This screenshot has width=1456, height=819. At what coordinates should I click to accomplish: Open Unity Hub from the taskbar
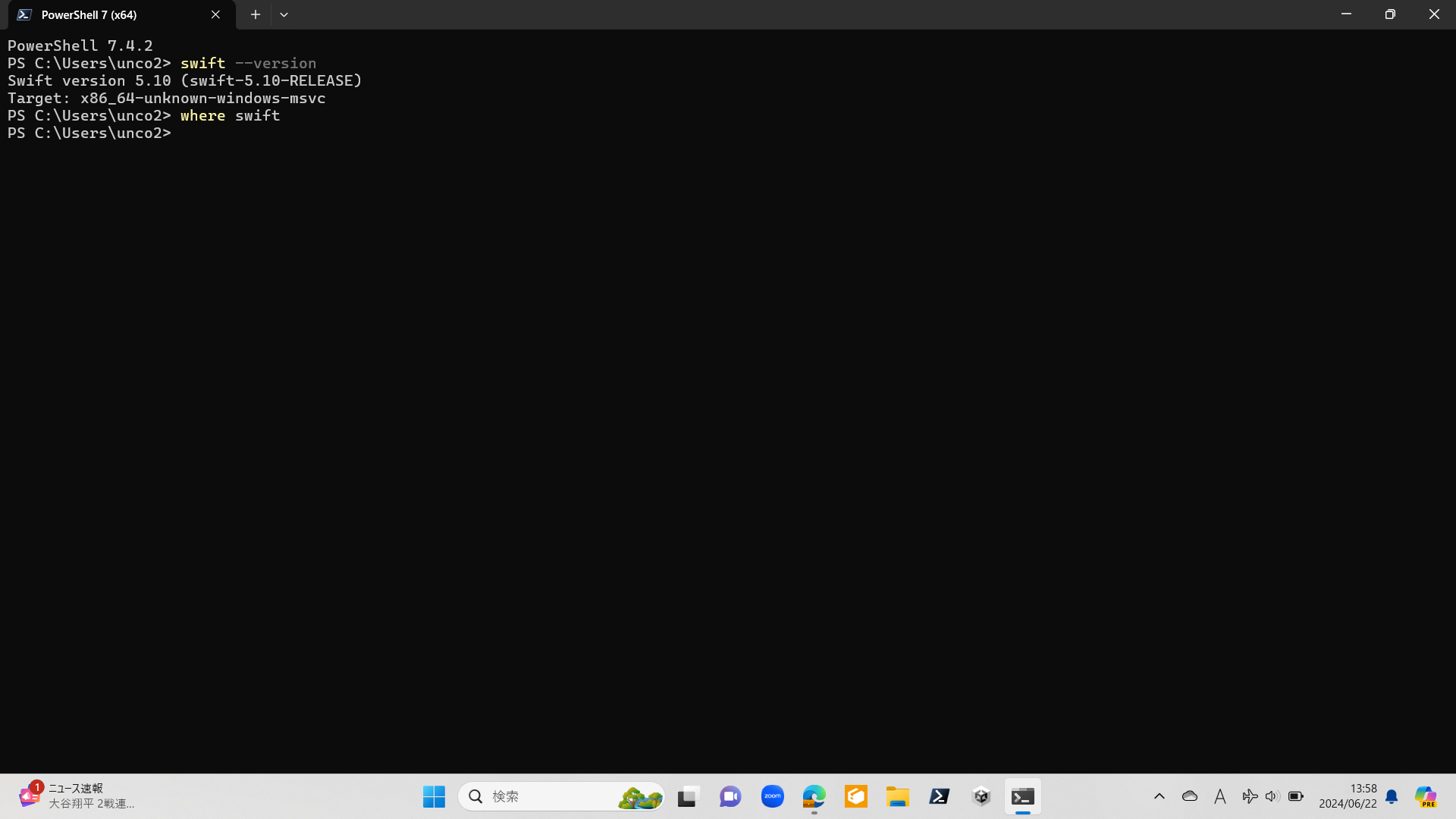981,796
